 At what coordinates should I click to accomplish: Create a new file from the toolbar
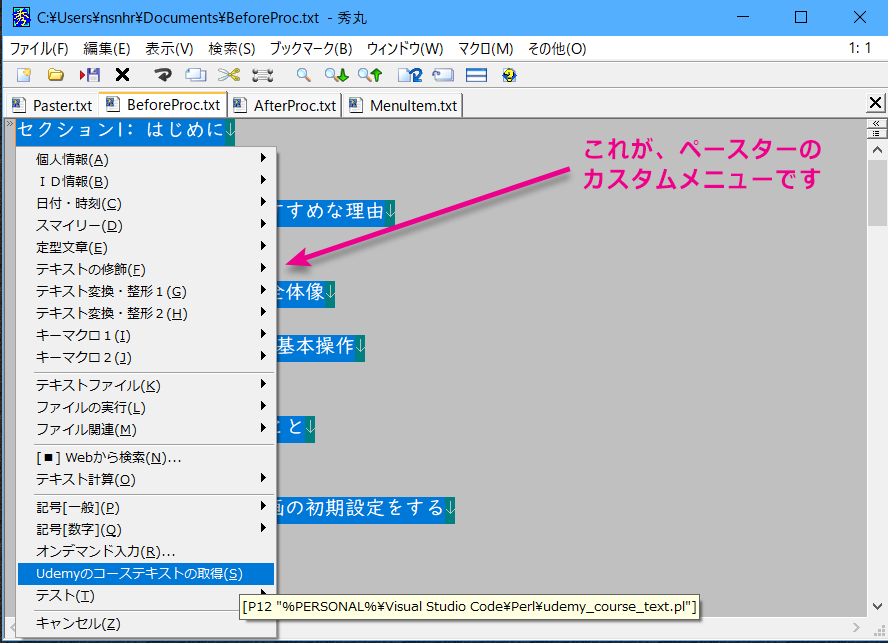click(24, 75)
